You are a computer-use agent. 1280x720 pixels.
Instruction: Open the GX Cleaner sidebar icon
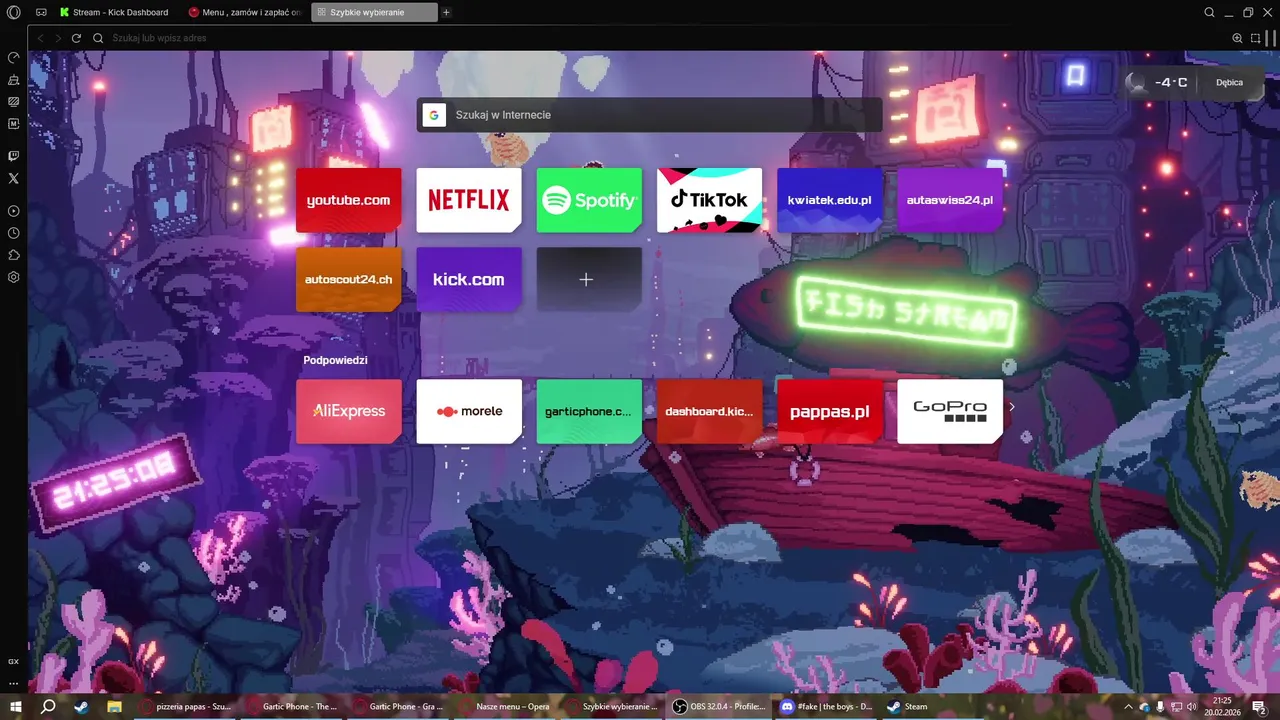13,80
